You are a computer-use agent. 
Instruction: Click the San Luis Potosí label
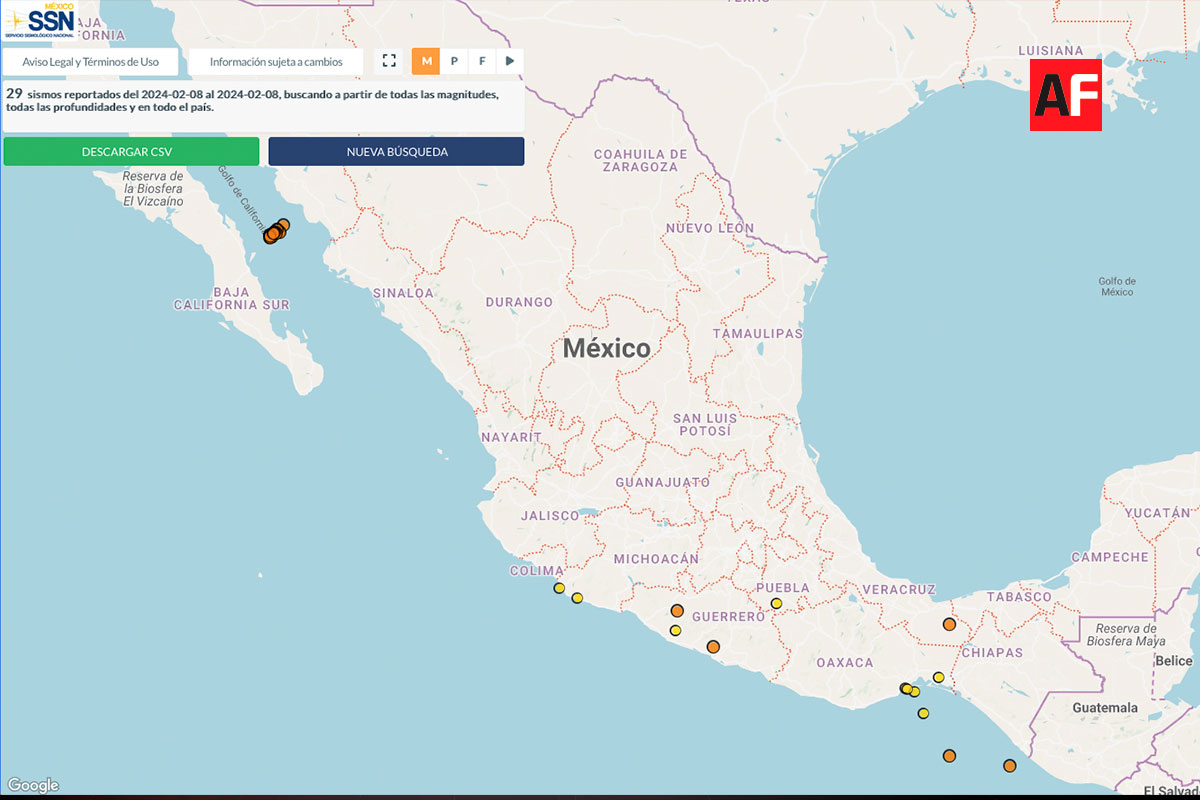(x=705, y=424)
